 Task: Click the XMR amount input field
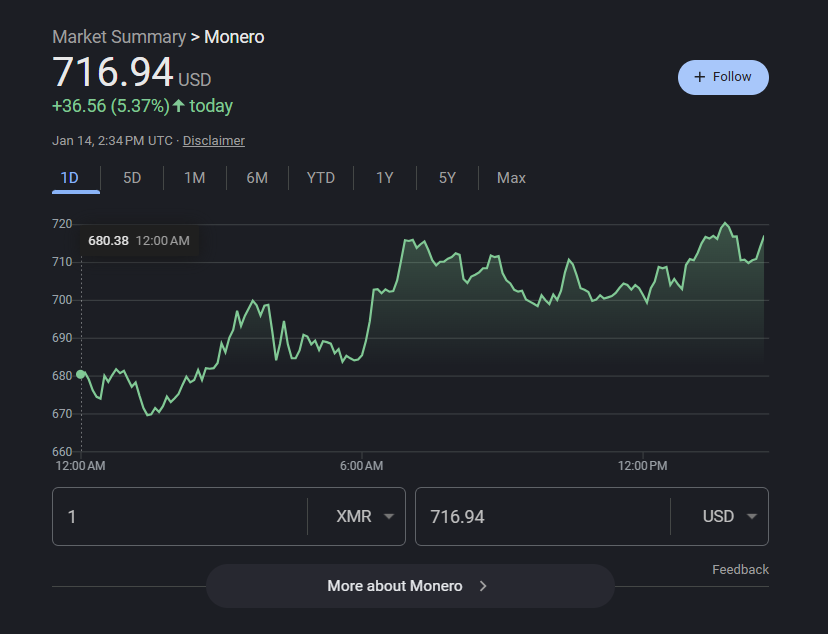180,516
